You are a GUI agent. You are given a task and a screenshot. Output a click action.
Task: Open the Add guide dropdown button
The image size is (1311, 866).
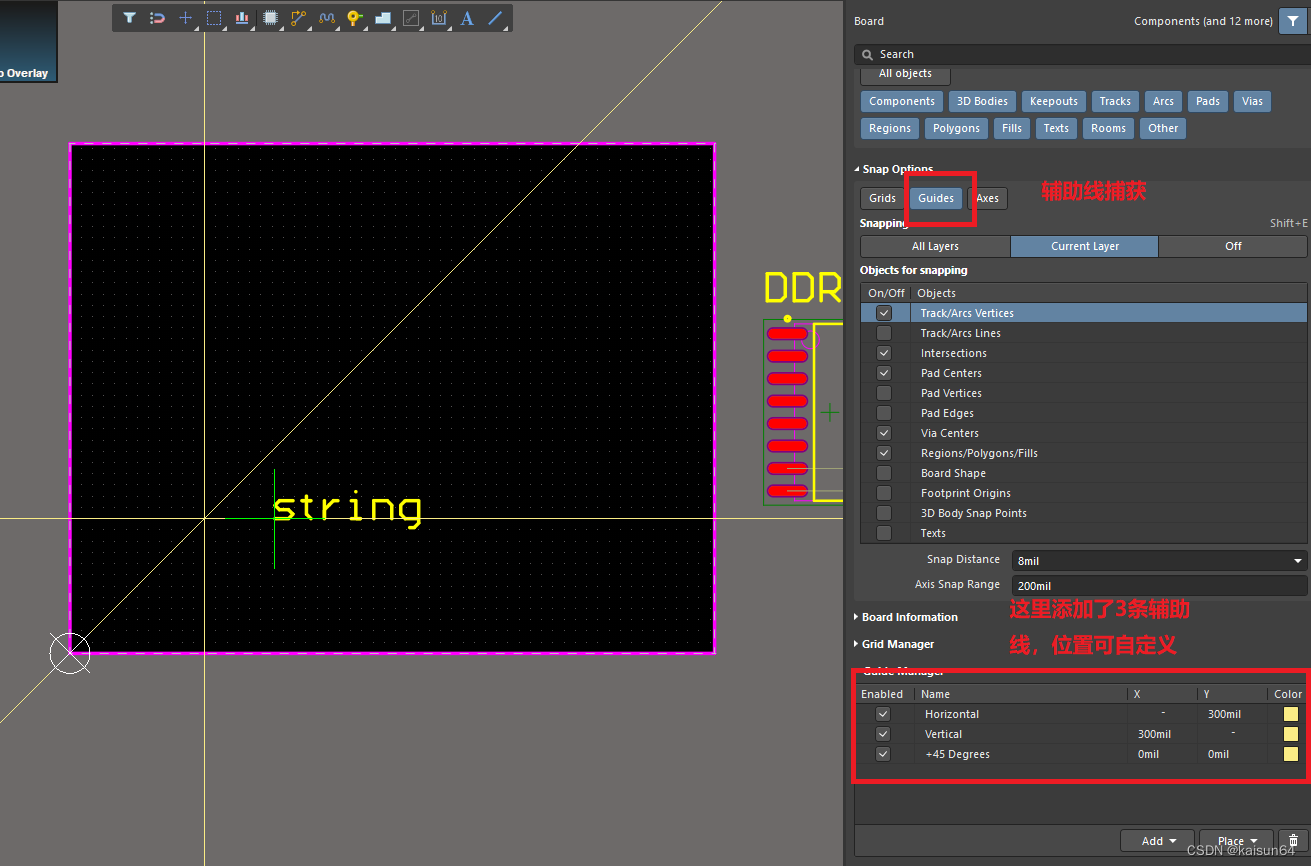click(x=1157, y=841)
